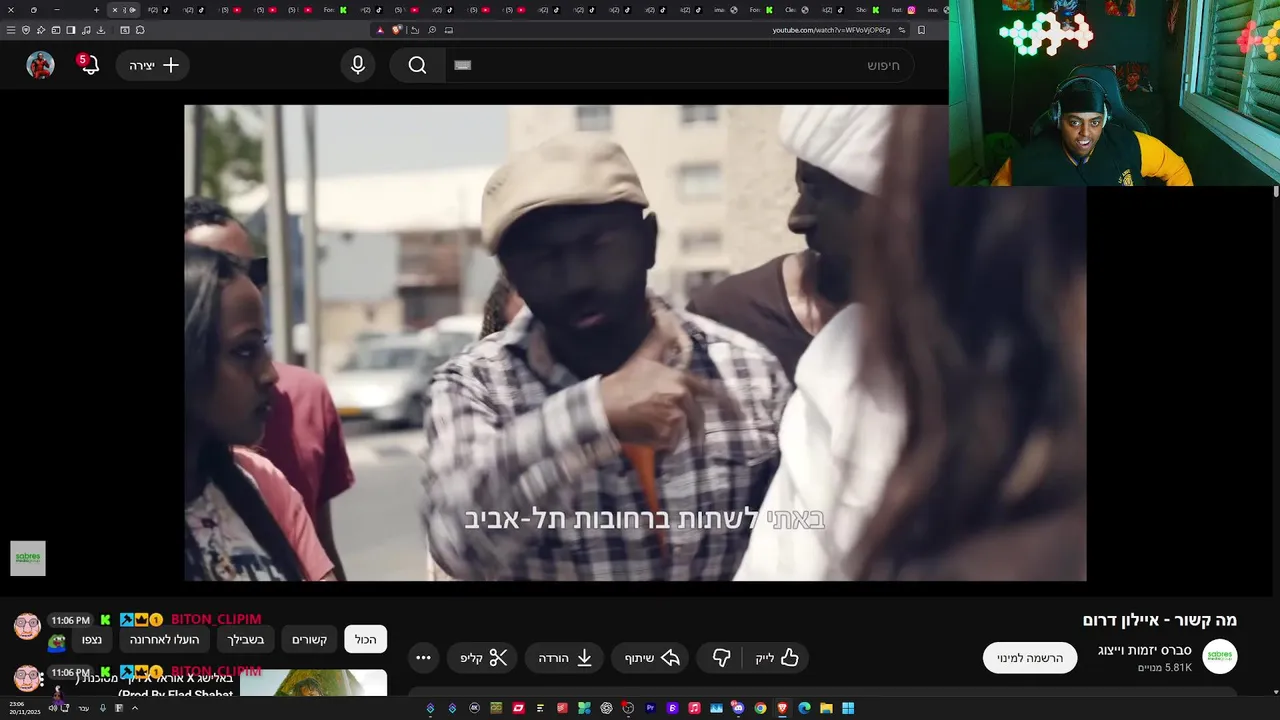
Task: Click the browser zoom magnifier toolbar icon
Action: (x=432, y=30)
